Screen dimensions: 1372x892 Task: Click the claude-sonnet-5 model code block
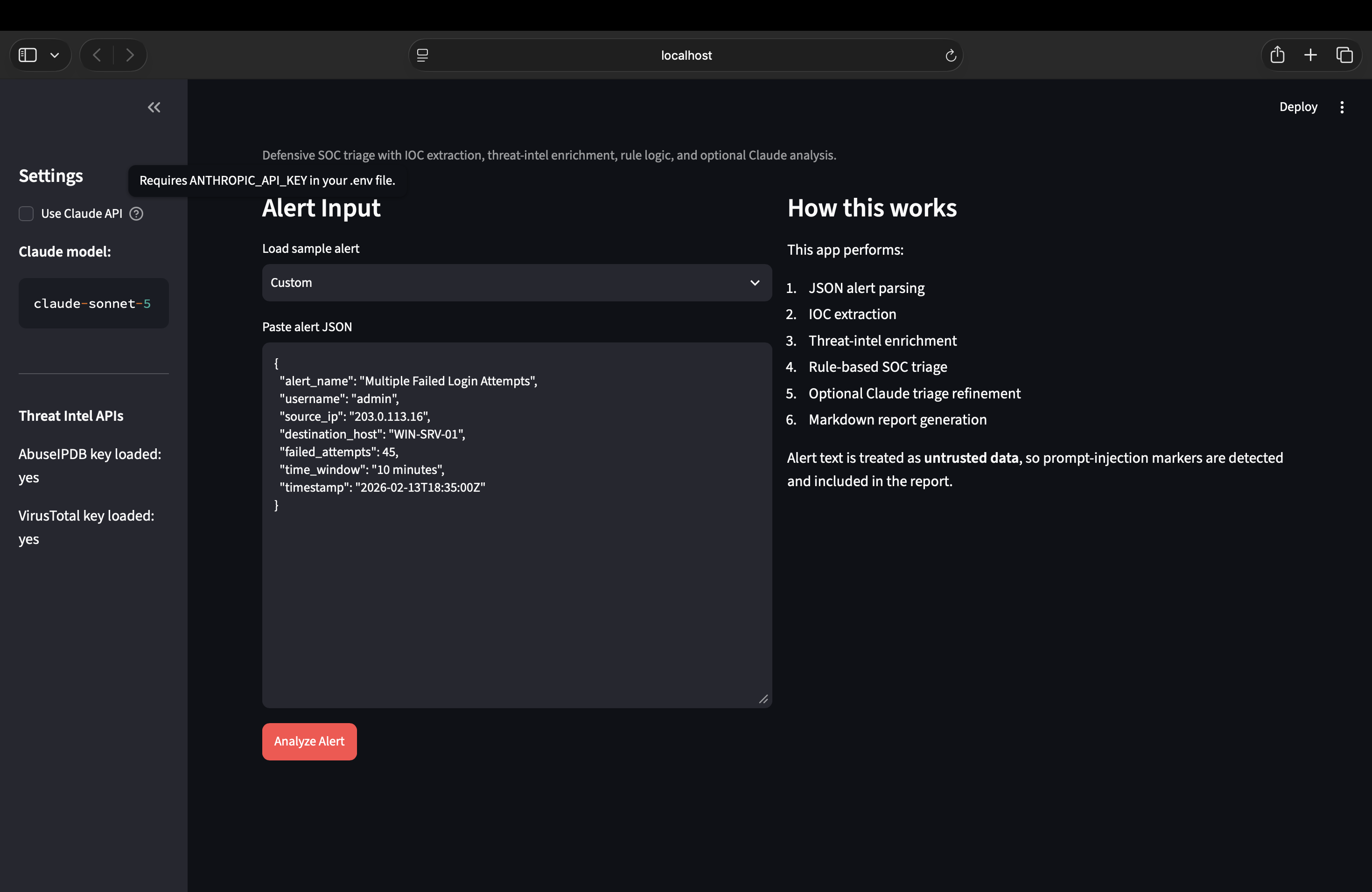[93, 304]
